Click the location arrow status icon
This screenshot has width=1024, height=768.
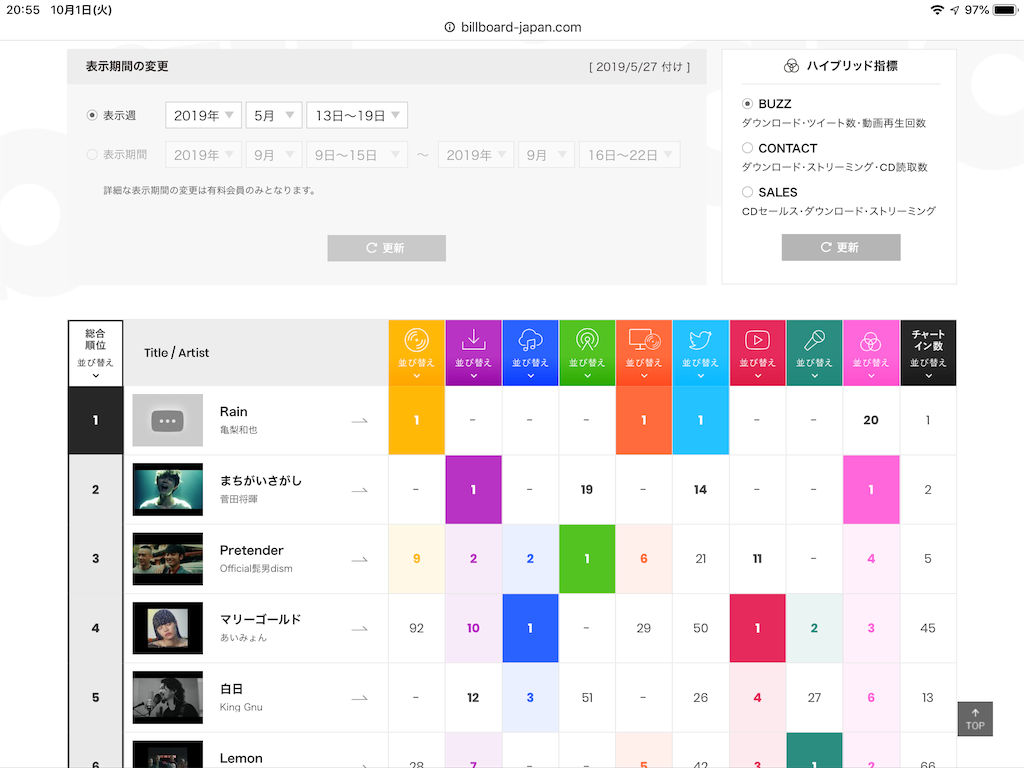[955, 10]
